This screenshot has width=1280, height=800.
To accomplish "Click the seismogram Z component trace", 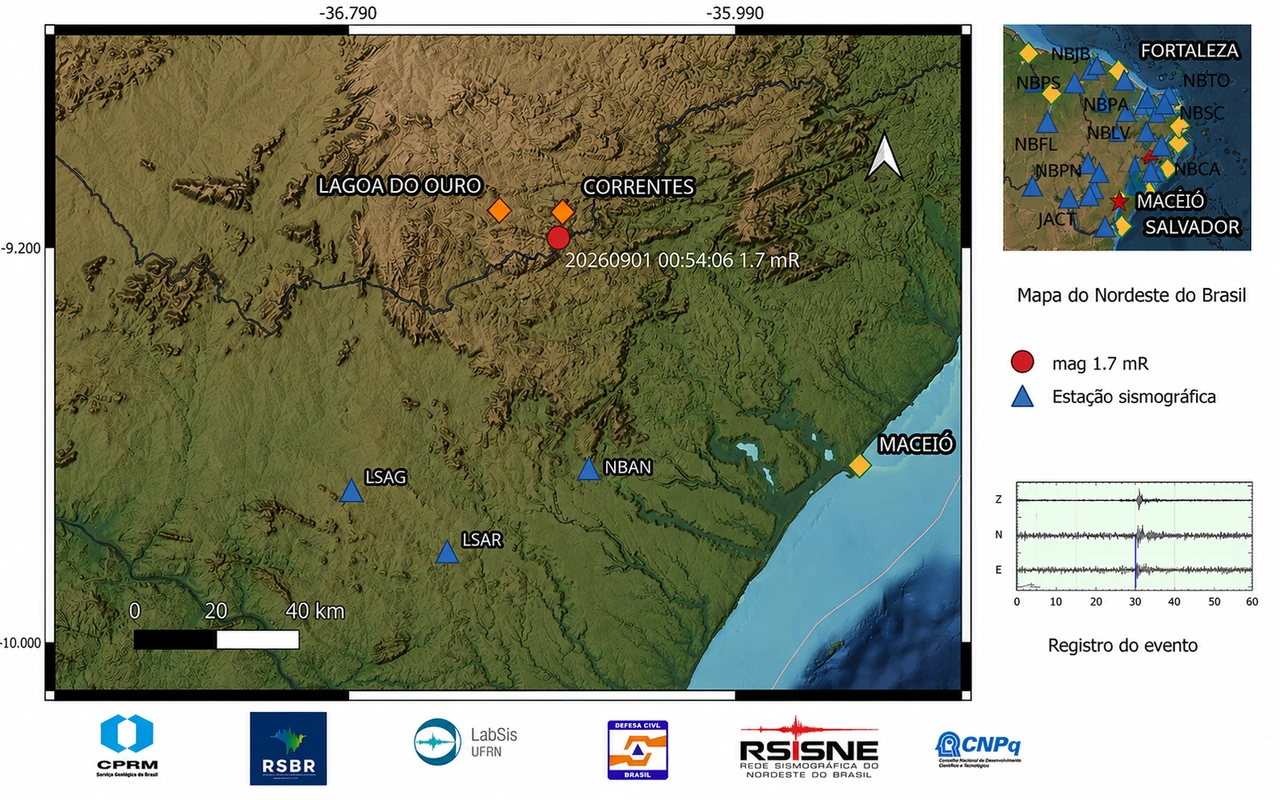I will pyautogui.click(x=1134, y=500).
